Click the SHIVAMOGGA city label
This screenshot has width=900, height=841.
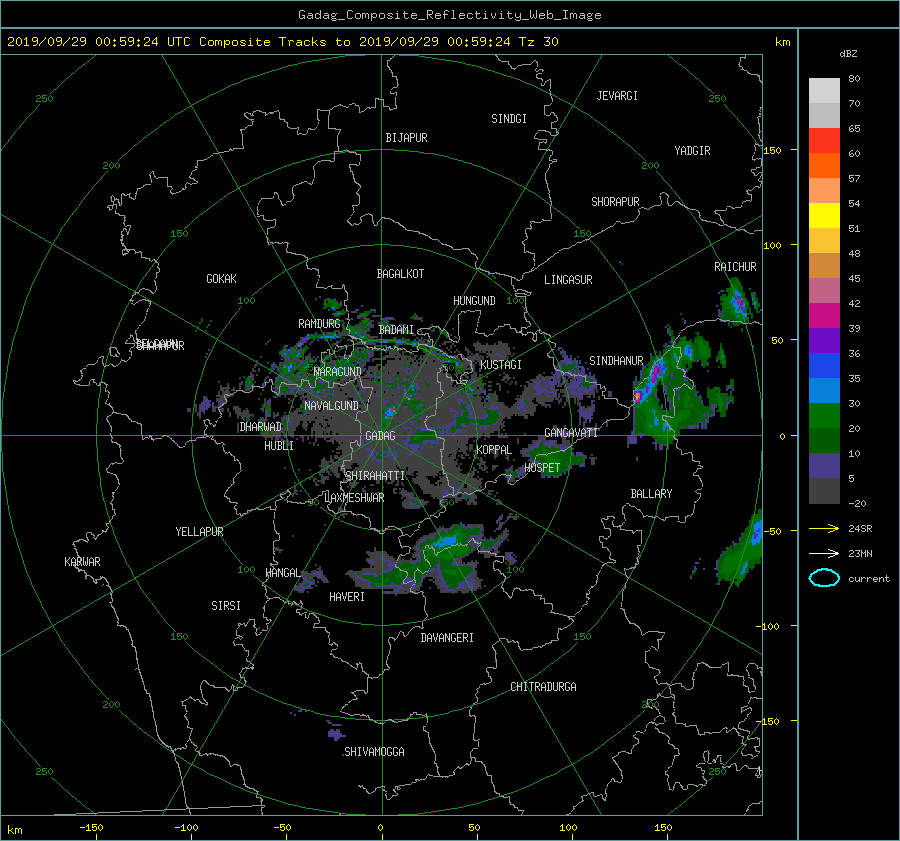[374, 751]
